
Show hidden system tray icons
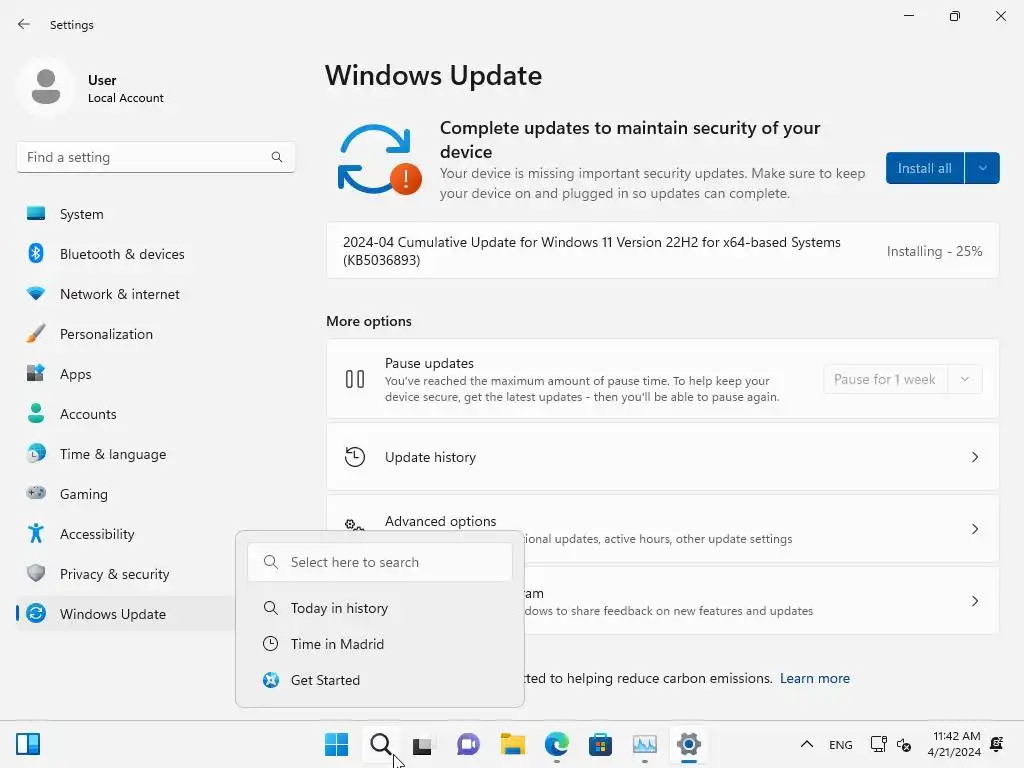click(807, 744)
